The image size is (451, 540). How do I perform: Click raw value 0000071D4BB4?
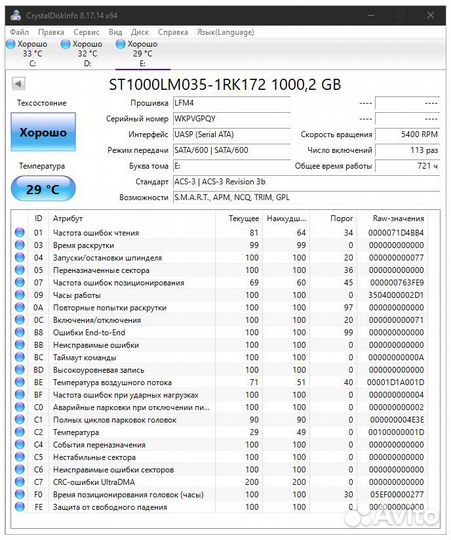coord(396,233)
